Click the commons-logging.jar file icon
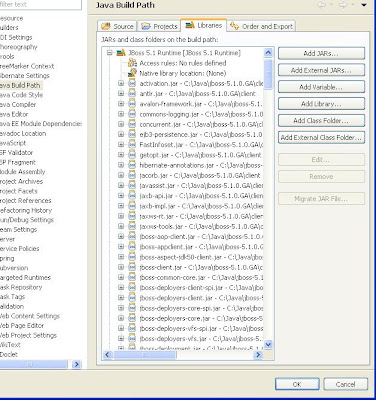Viewport: 376px width, 400px height. 132,114
